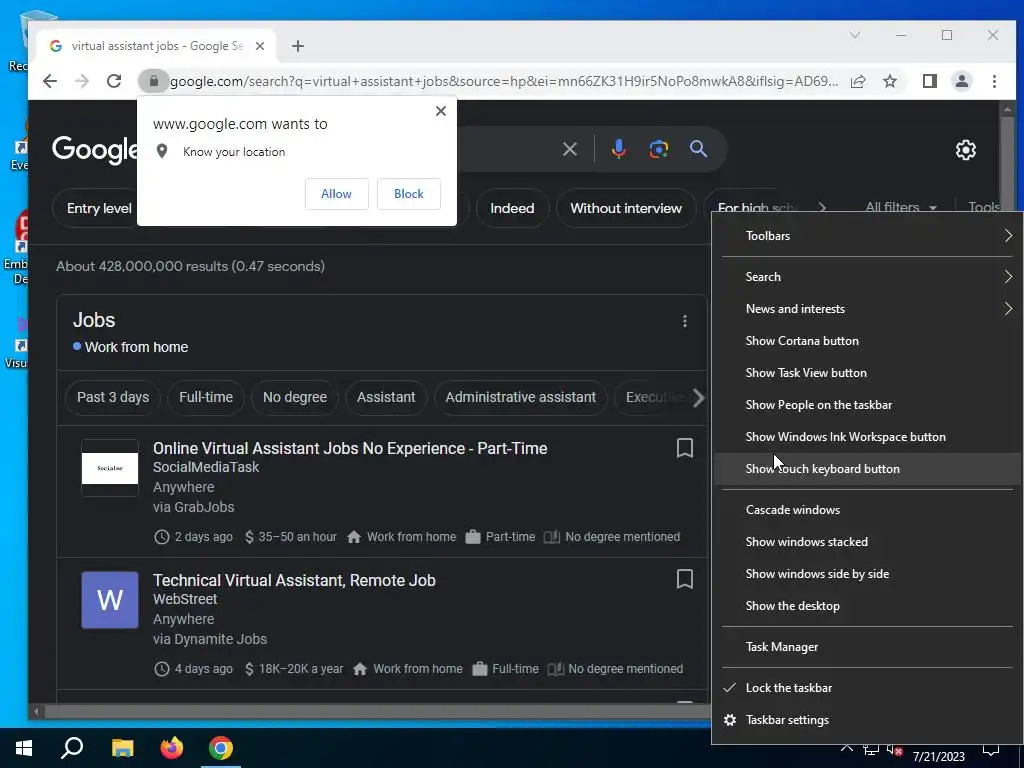The image size is (1024, 768).
Task: Open Google Lens image search icon
Action: 658,150
